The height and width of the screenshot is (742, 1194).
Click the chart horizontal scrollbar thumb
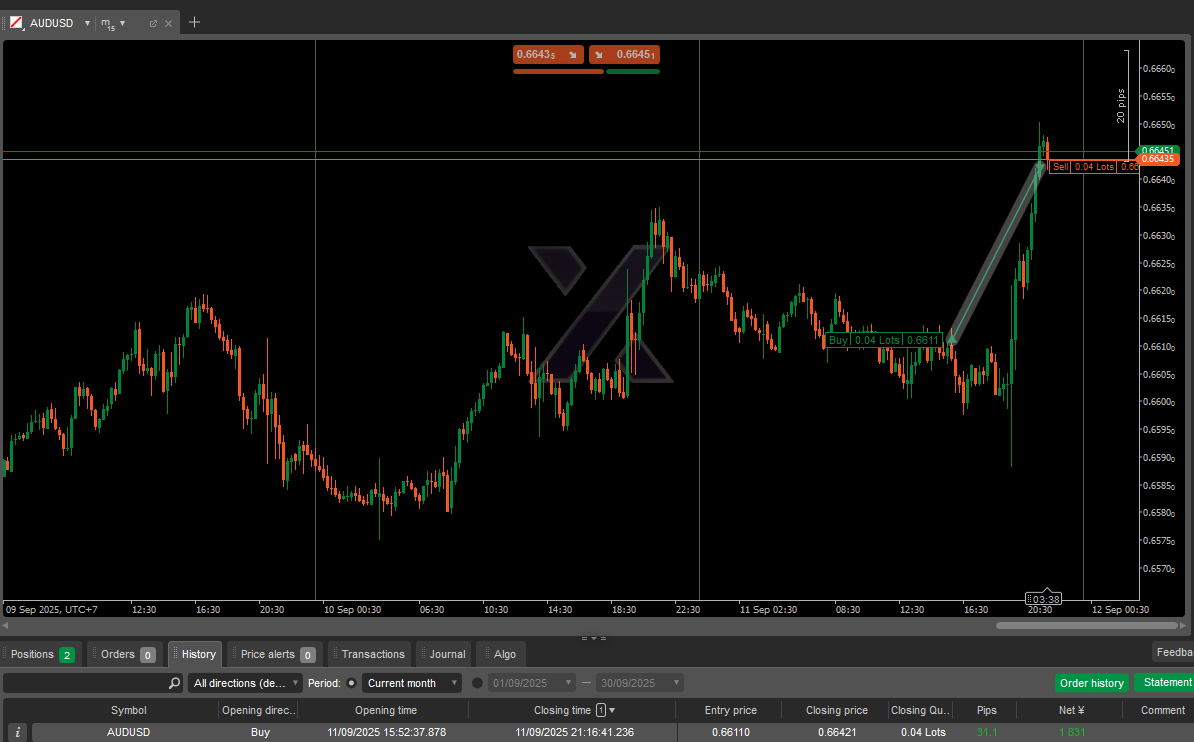click(1086, 625)
